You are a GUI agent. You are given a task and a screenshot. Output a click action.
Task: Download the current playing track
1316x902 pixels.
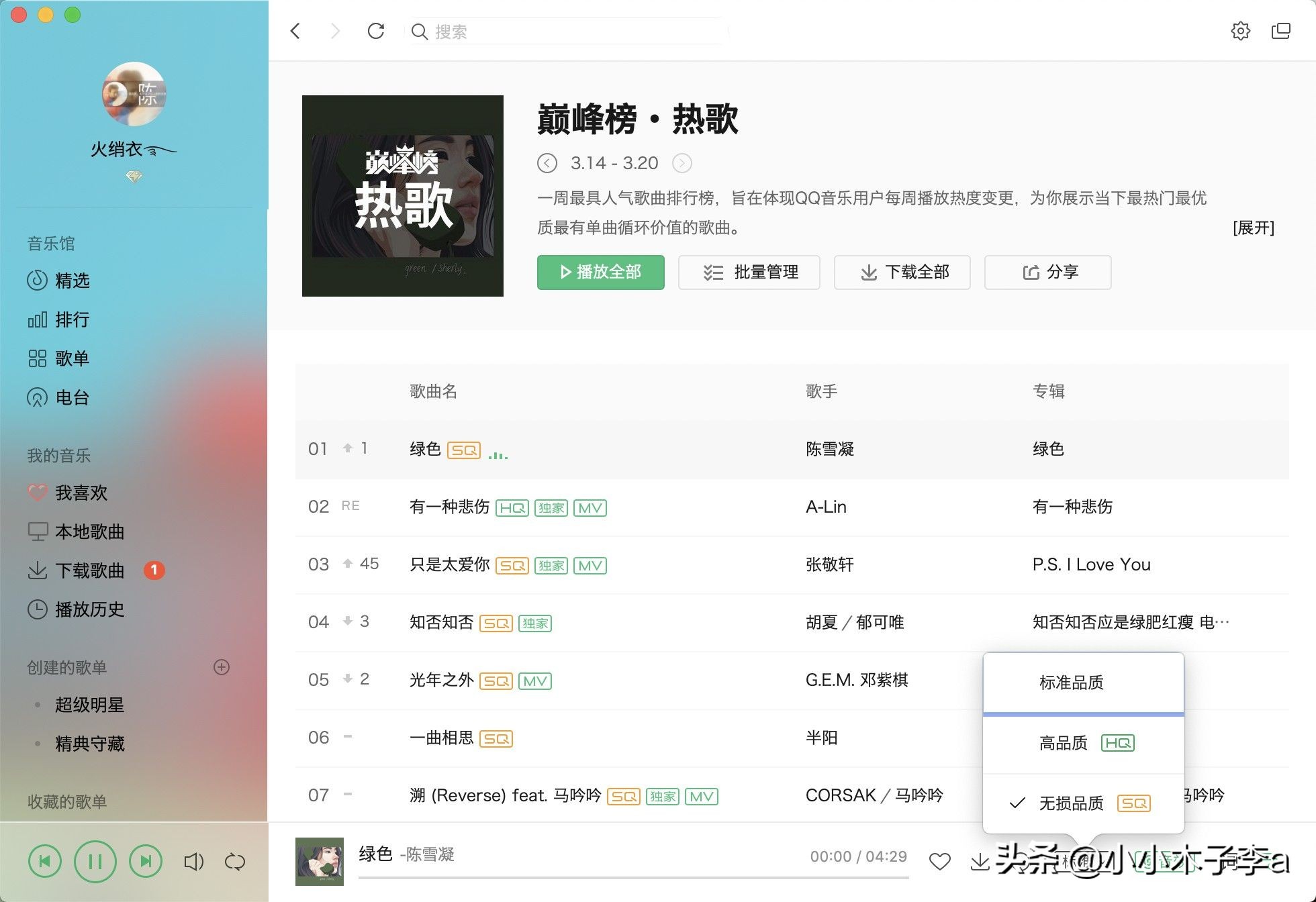pyautogui.click(x=980, y=860)
